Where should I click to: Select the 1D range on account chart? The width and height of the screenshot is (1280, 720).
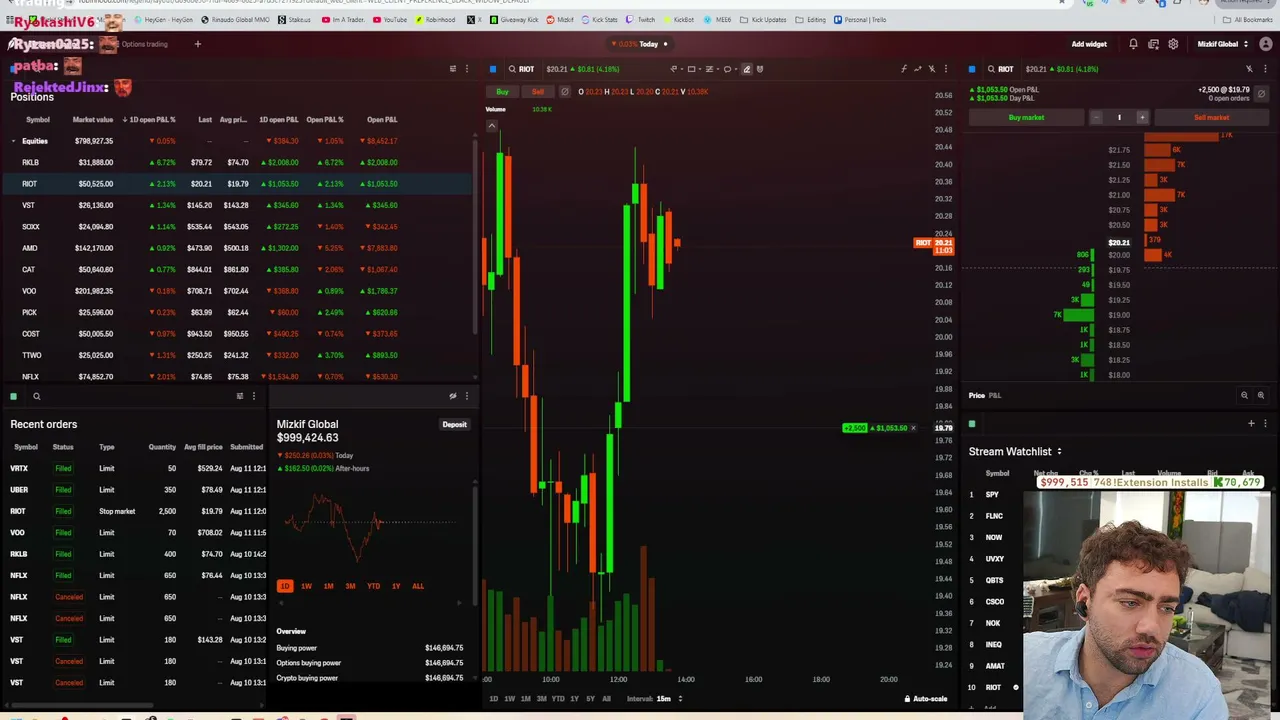click(285, 586)
